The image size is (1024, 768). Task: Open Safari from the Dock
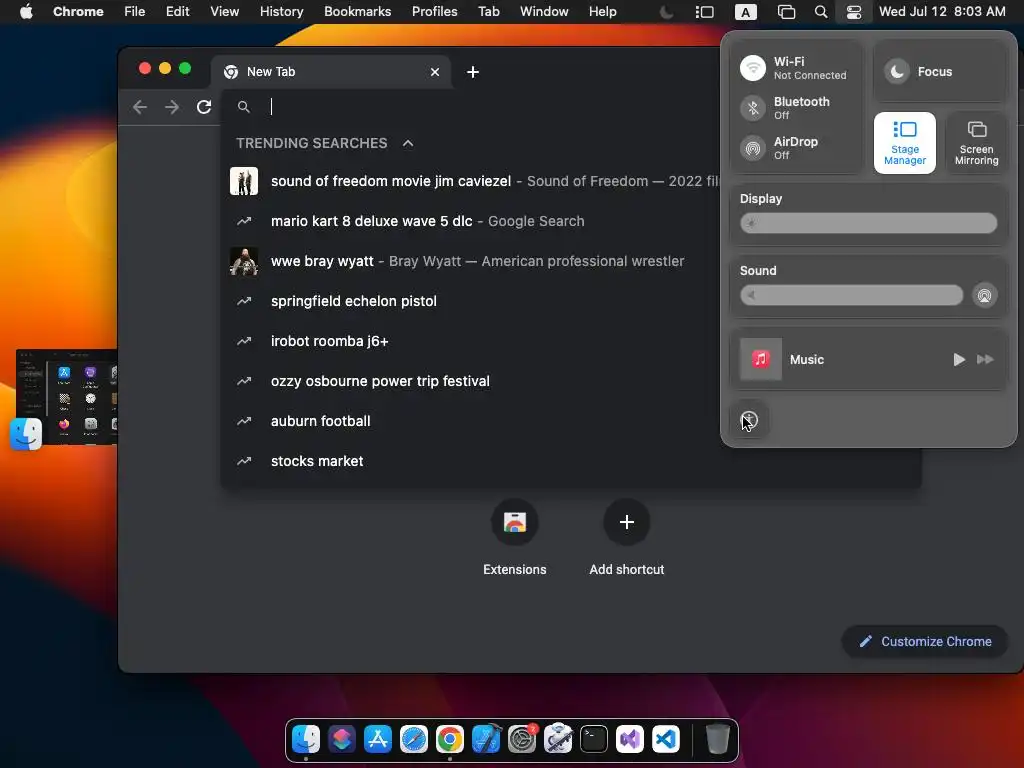[x=414, y=739]
